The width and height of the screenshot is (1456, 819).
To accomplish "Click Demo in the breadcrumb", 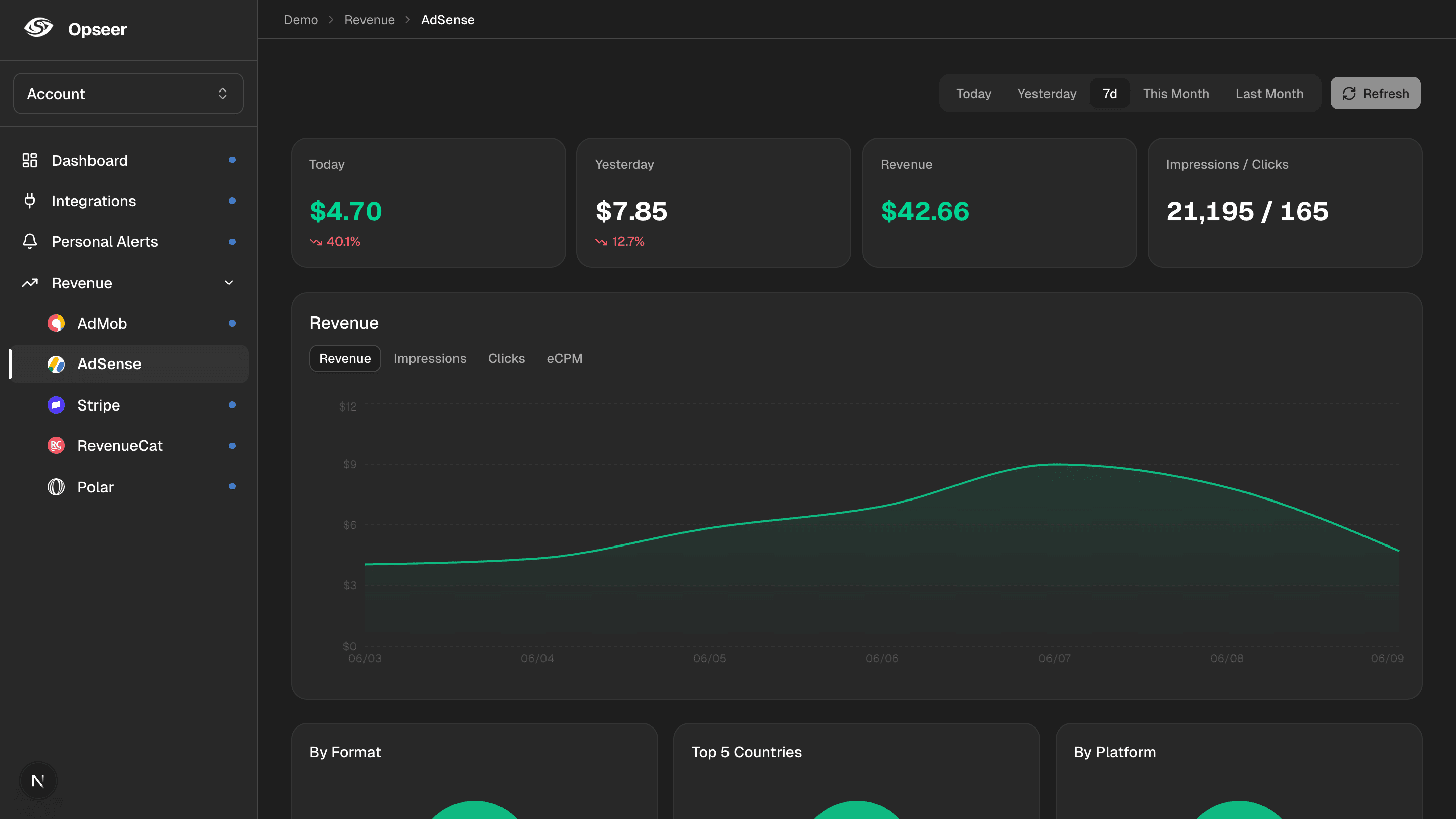I will (301, 20).
